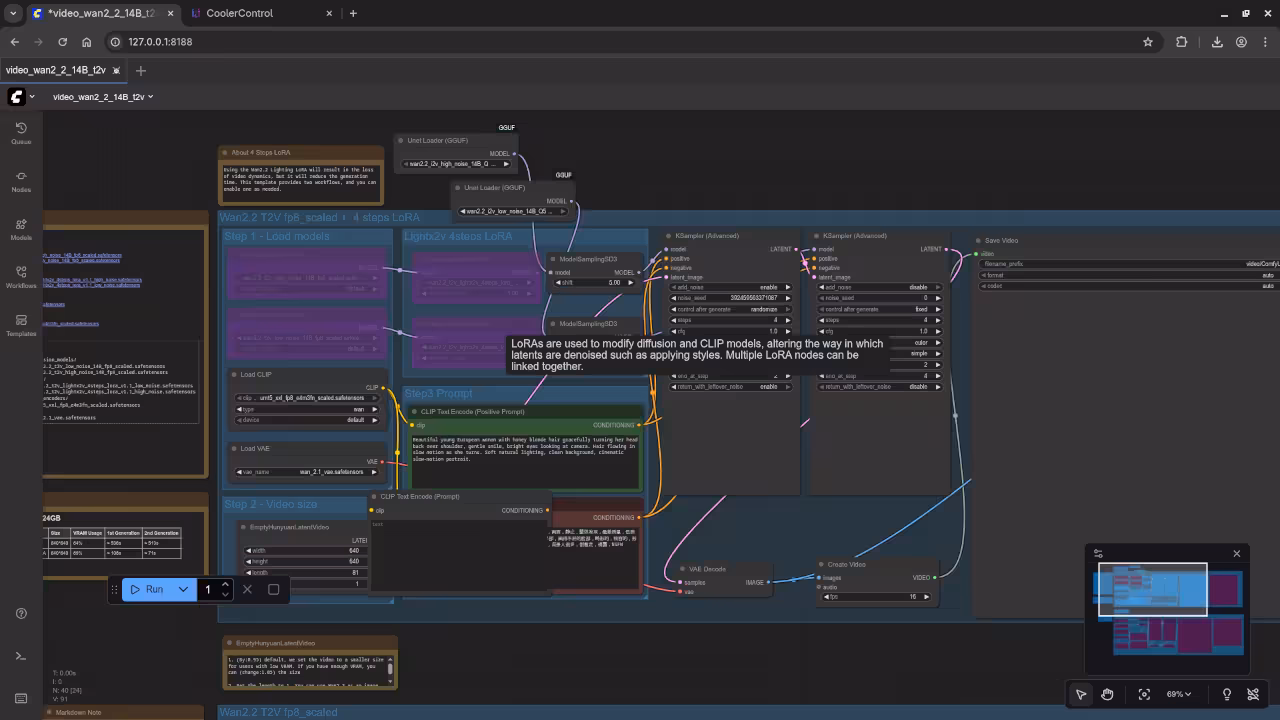The width and height of the screenshot is (1280, 720).
Task: Click the blue Run button
Action: 147,589
